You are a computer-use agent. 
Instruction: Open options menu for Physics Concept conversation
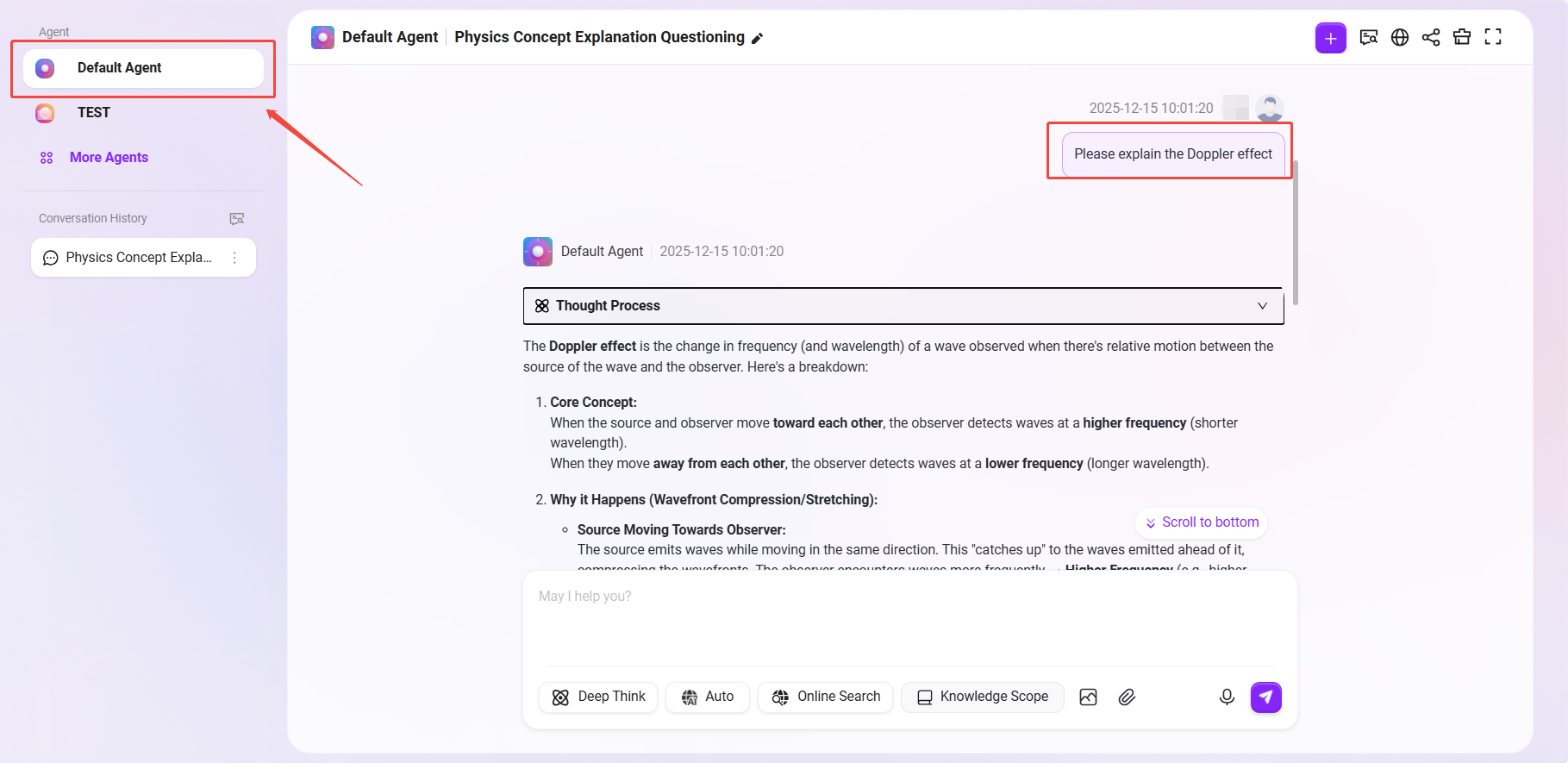234,258
